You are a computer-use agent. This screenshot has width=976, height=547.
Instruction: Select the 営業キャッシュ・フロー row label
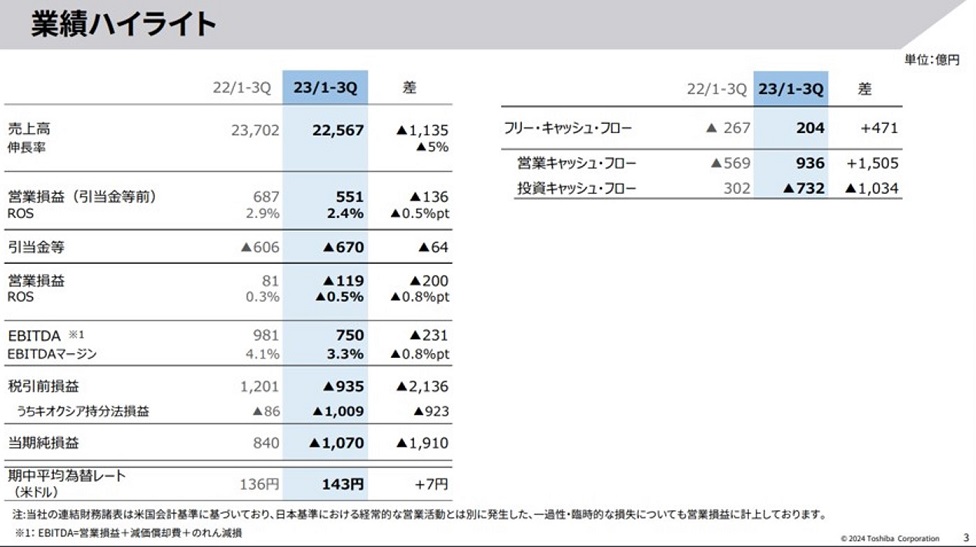(x=576, y=163)
